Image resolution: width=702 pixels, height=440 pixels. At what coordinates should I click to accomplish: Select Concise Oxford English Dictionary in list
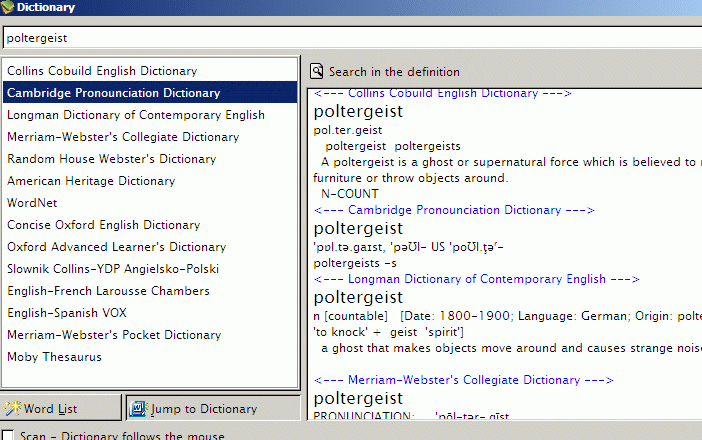pyautogui.click(x=150, y=225)
